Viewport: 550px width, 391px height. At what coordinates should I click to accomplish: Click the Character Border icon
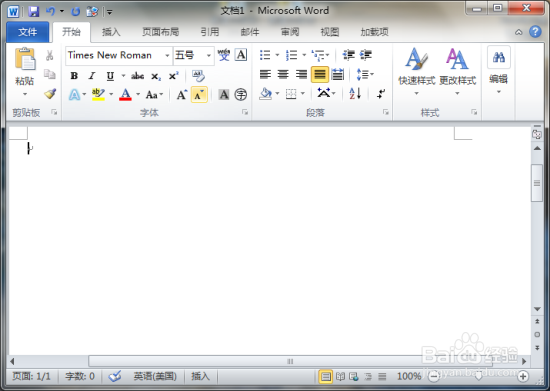241,55
